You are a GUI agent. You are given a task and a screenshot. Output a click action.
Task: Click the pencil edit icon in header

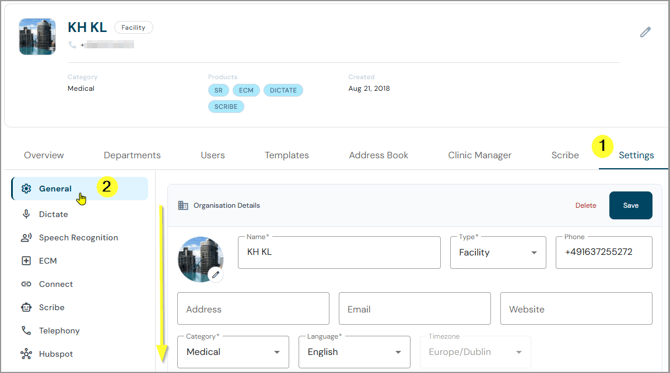click(x=645, y=32)
